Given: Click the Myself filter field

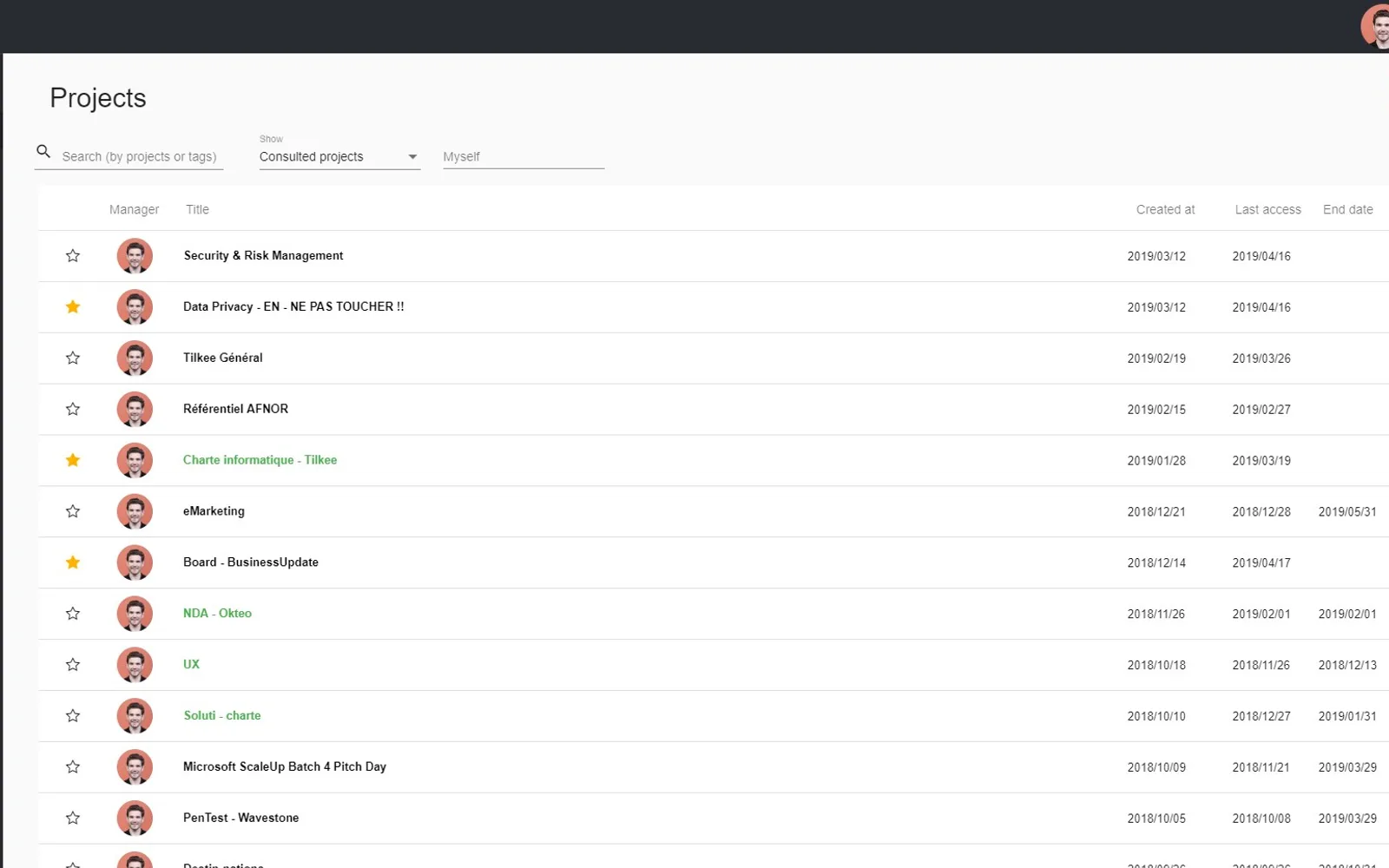Looking at the screenshot, I should [523, 157].
